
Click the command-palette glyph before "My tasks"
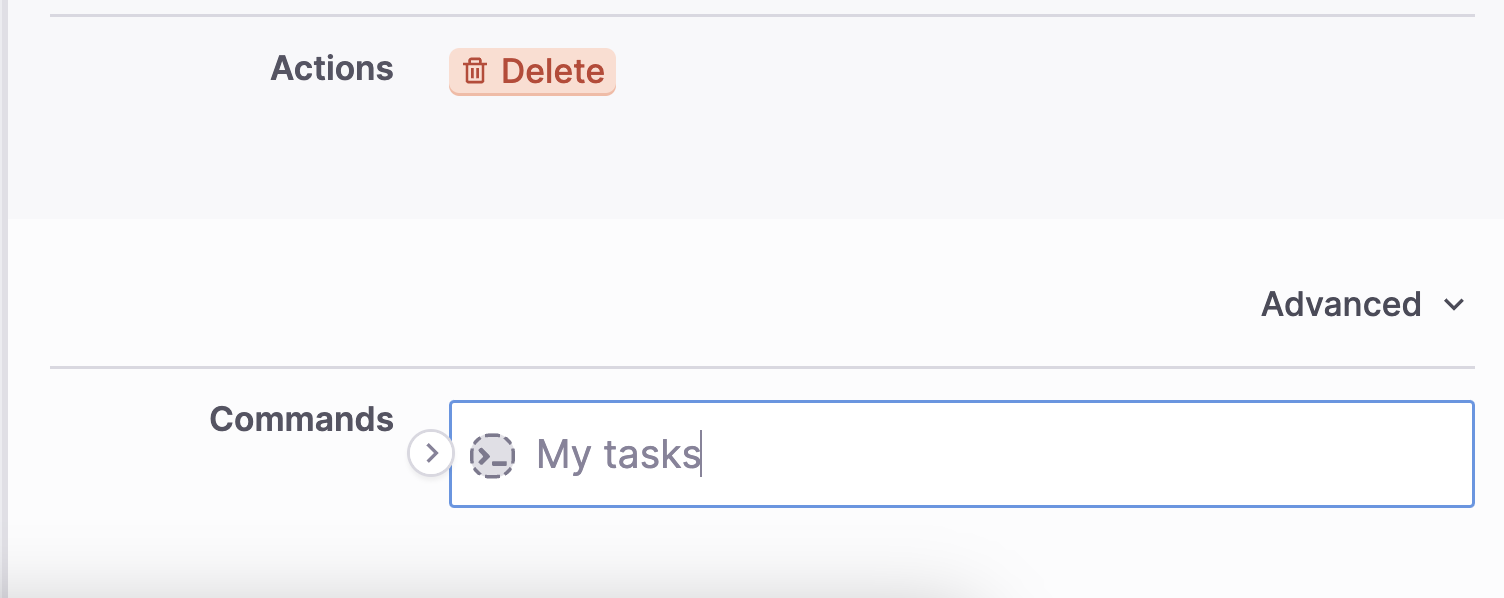[493, 455]
